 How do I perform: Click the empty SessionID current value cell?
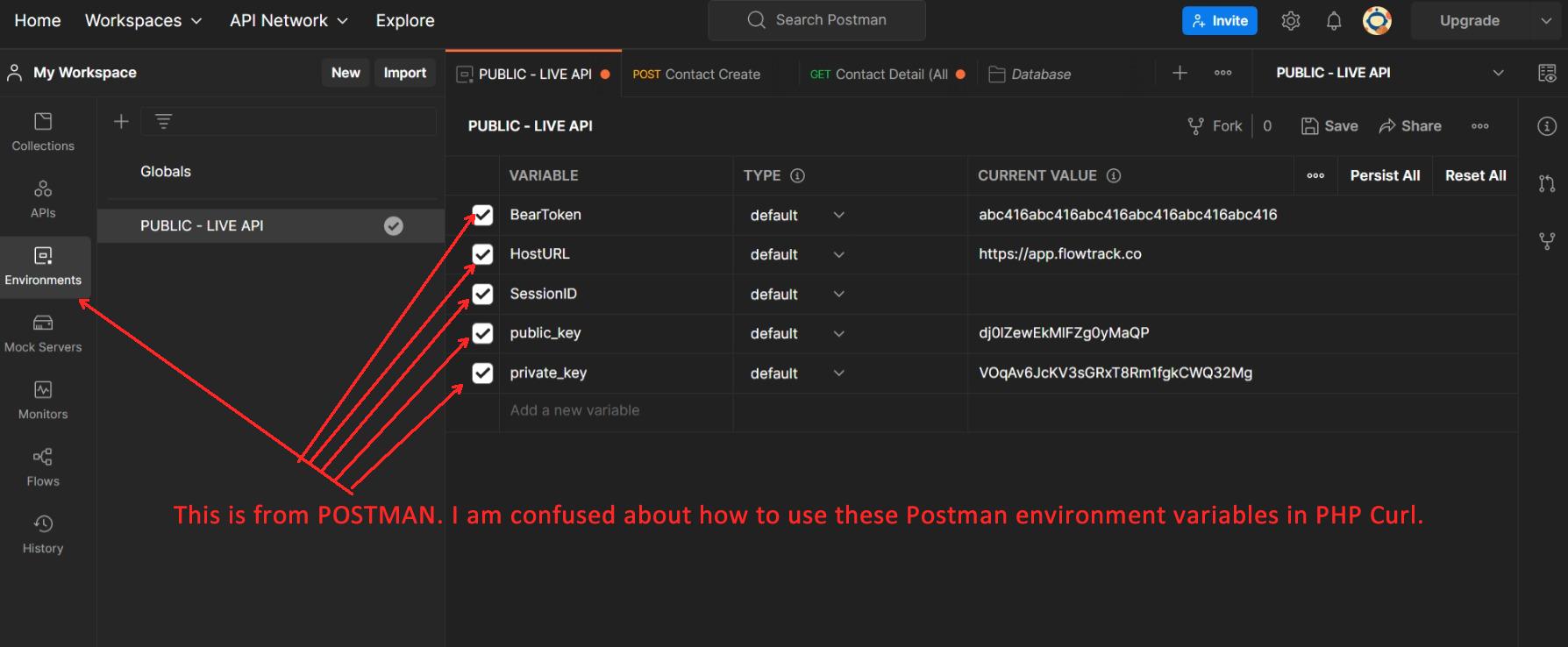[x=1242, y=294]
